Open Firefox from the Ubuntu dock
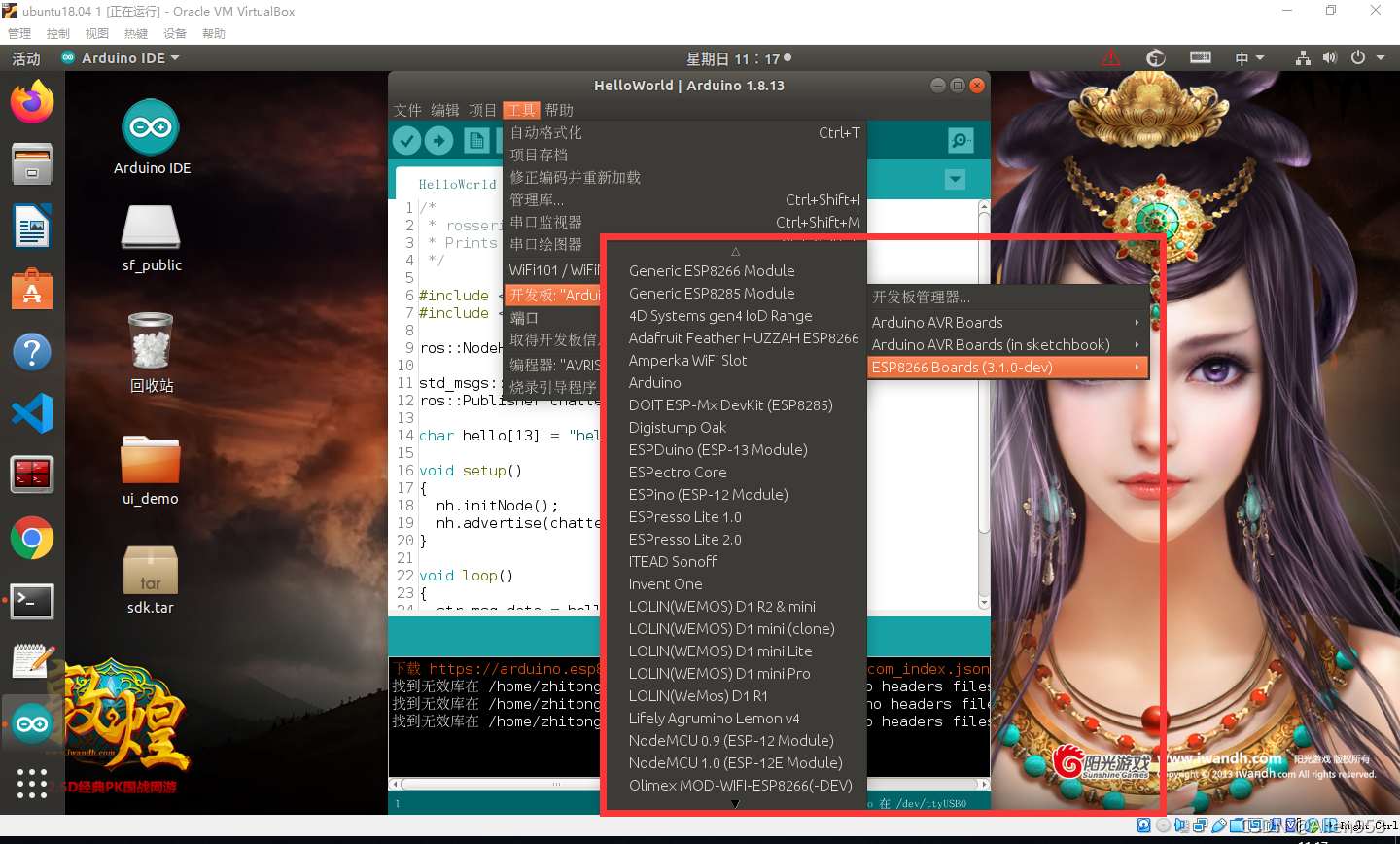Screen dimensions: 1400x844 pyautogui.click(x=32, y=102)
